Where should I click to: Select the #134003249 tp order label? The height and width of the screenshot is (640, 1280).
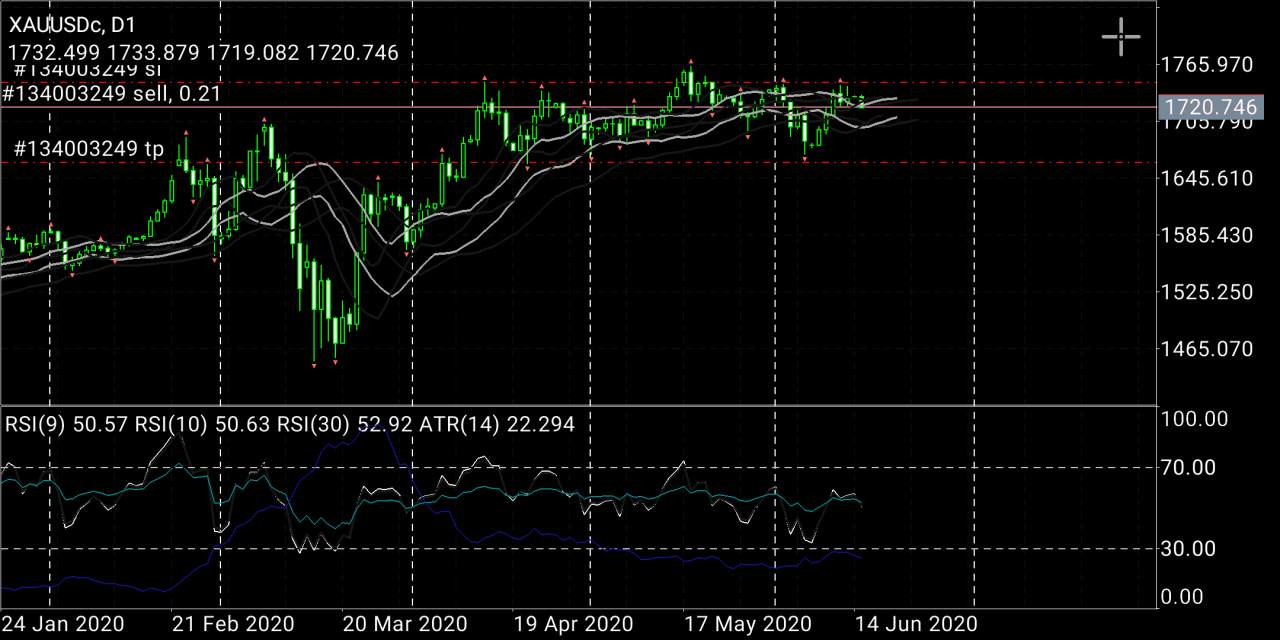(89, 149)
